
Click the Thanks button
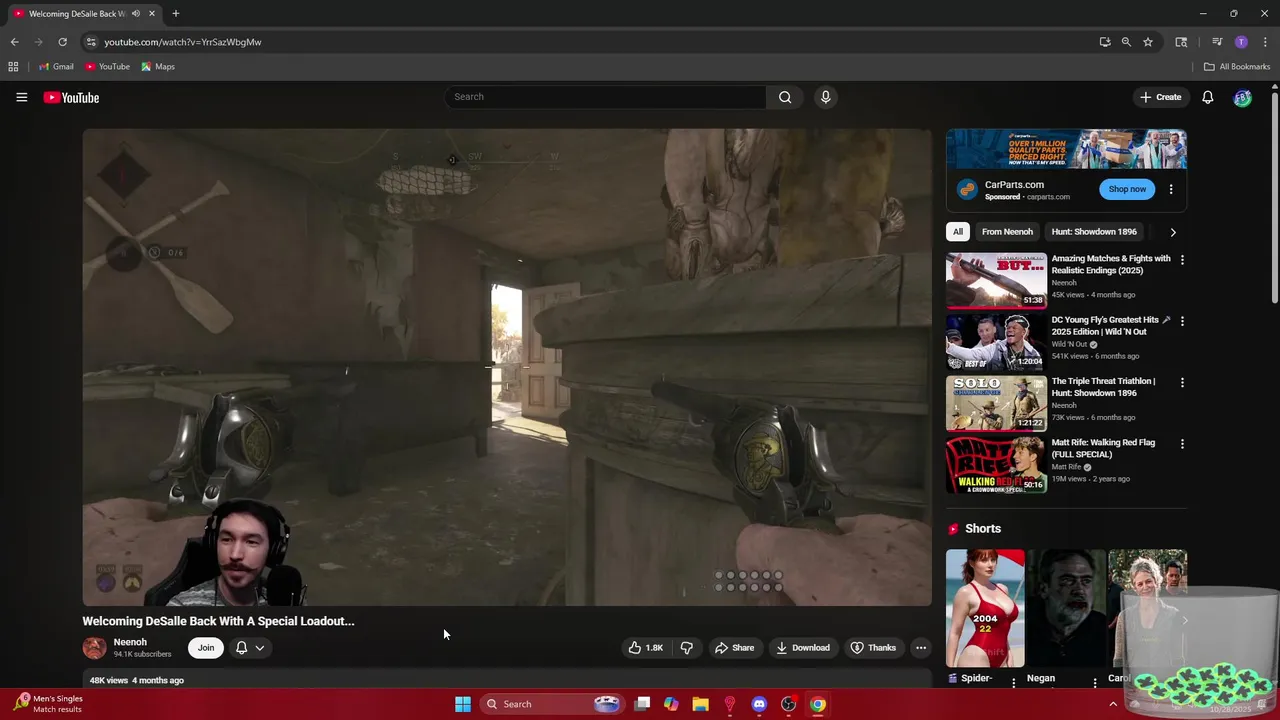[x=873, y=648]
